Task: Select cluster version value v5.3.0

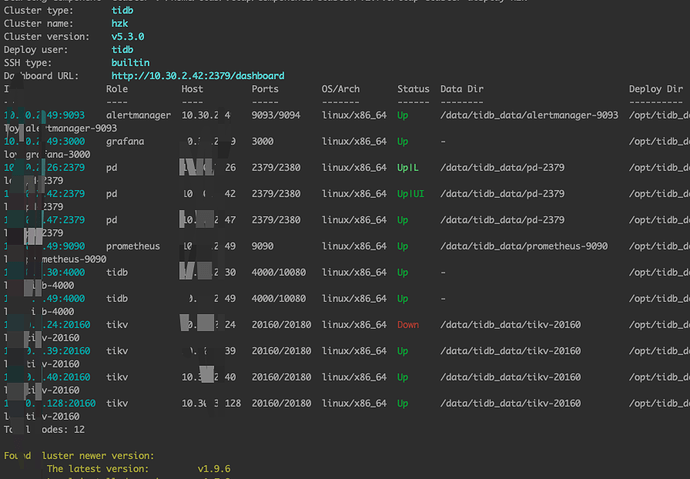Action: point(128,37)
